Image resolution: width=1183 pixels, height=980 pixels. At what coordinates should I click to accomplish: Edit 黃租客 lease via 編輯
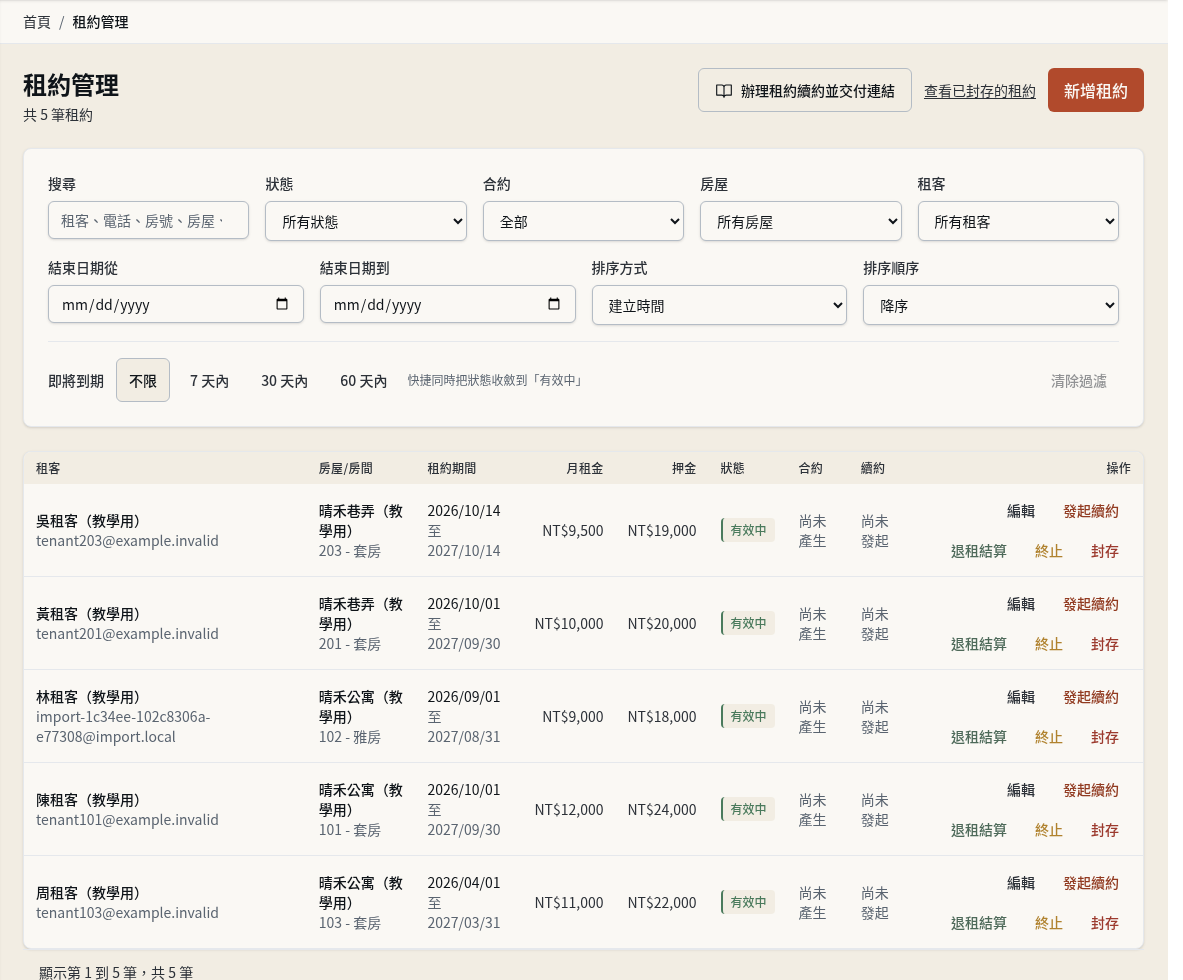click(x=1021, y=604)
